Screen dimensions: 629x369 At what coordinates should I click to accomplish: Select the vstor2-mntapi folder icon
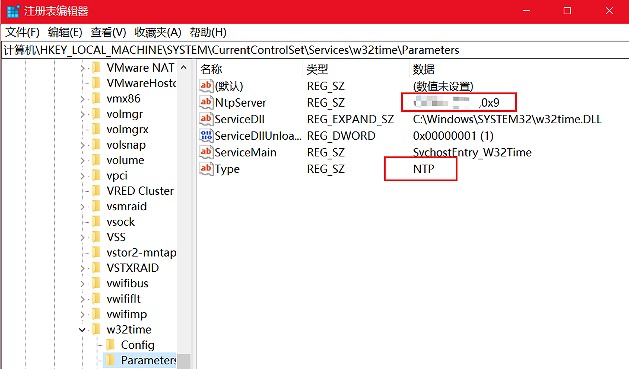(x=96, y=252)
